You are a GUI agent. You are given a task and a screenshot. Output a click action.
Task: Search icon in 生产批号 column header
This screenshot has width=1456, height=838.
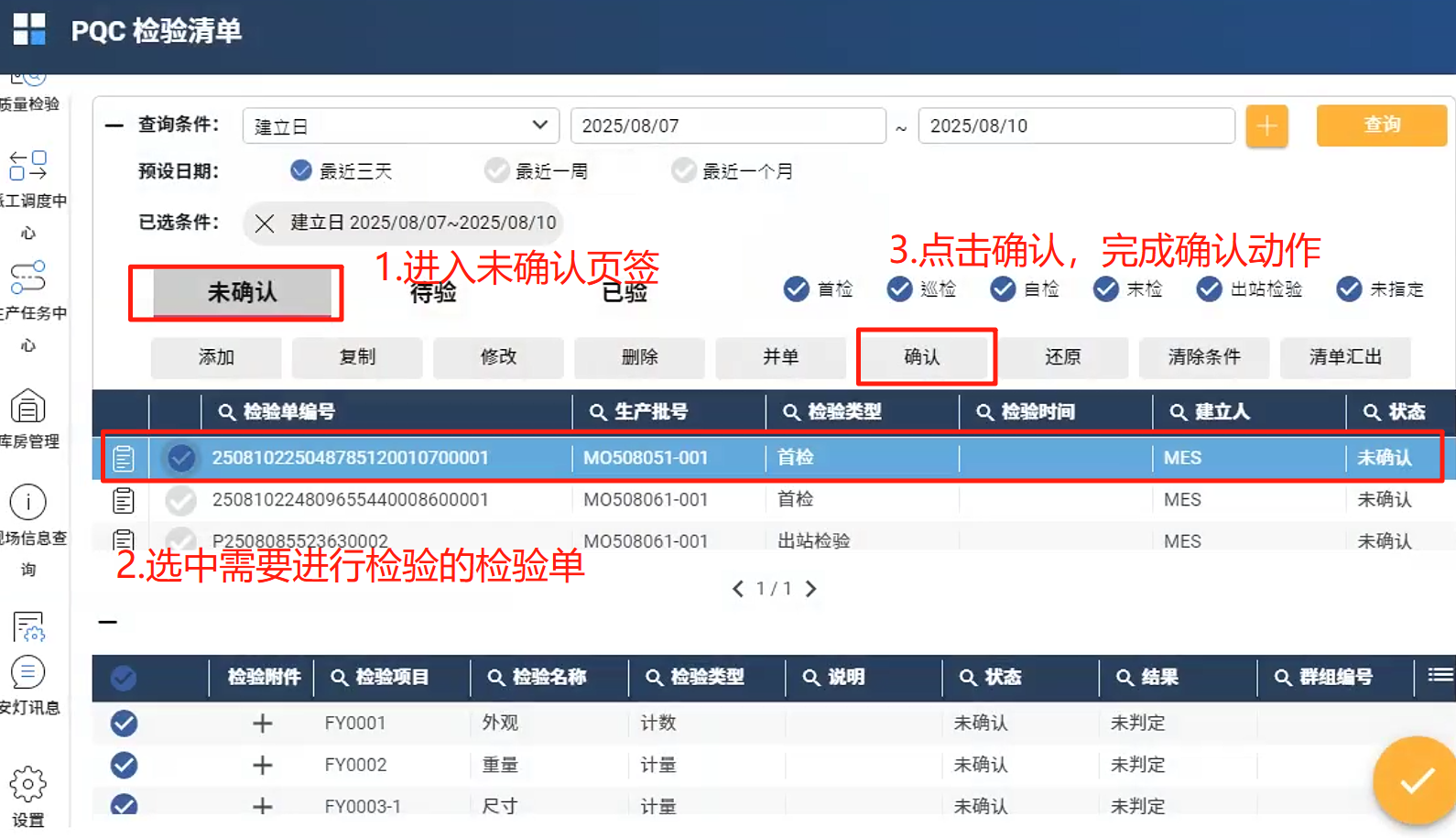point(598,412)
